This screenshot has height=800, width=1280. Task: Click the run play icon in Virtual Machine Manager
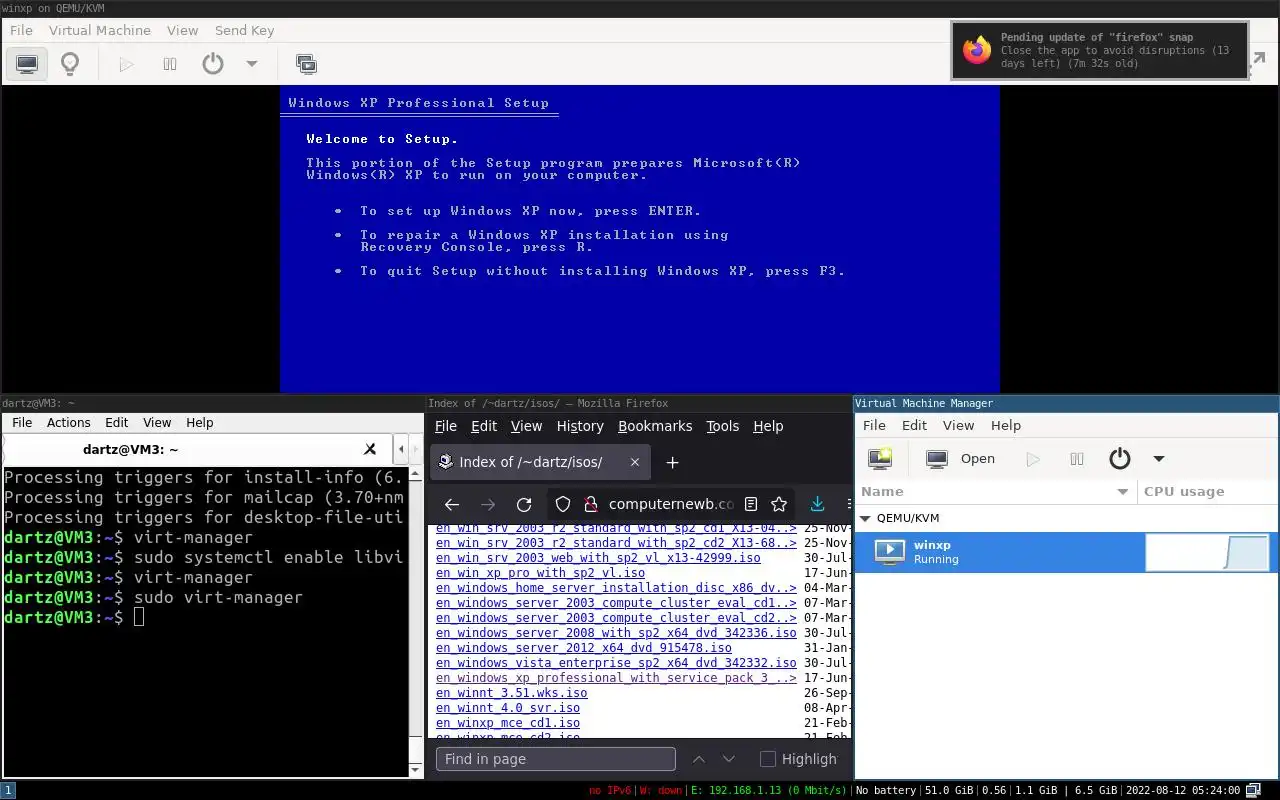(1033, 459)
